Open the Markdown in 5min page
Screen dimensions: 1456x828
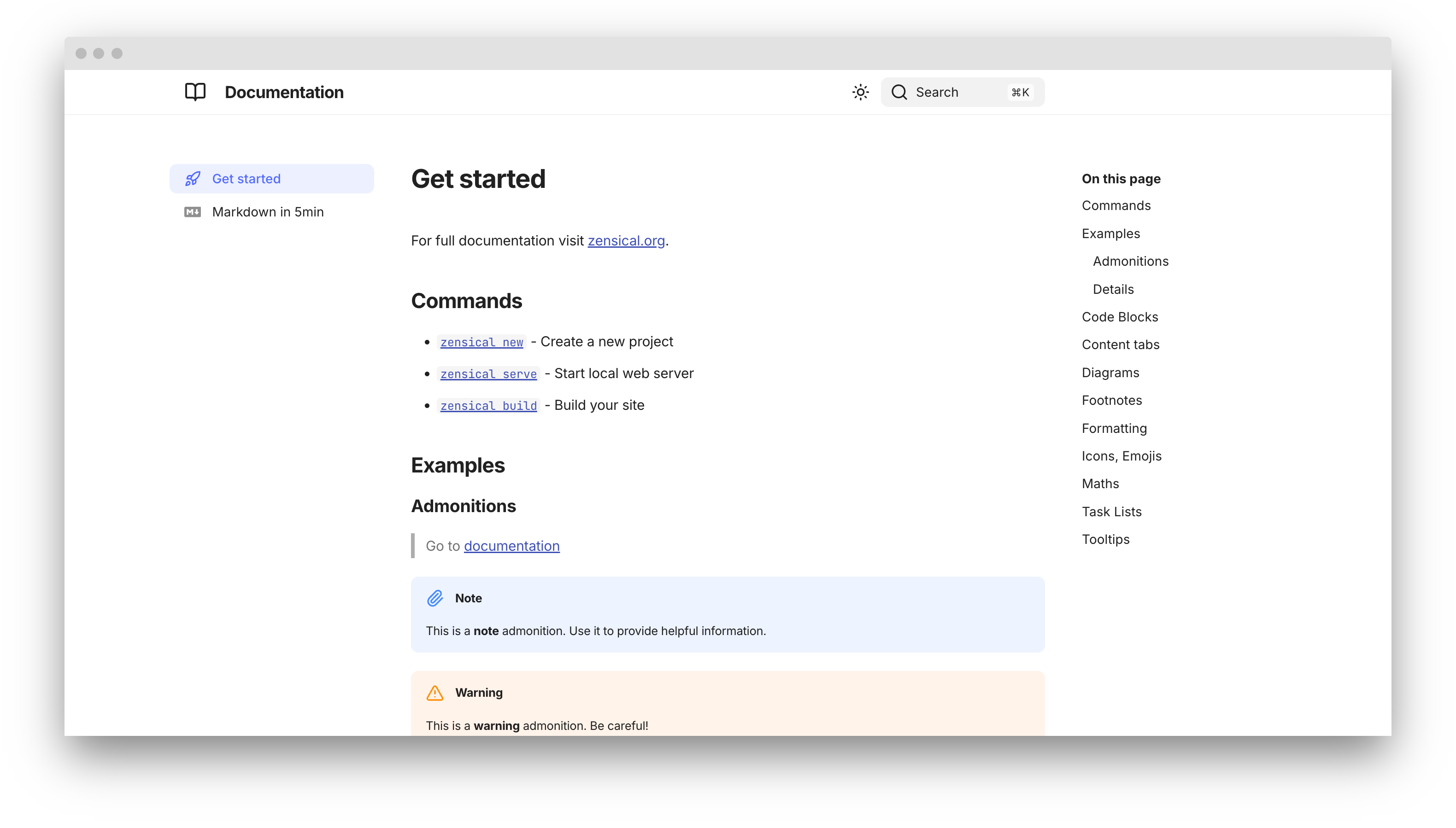[x=267, y=212]
